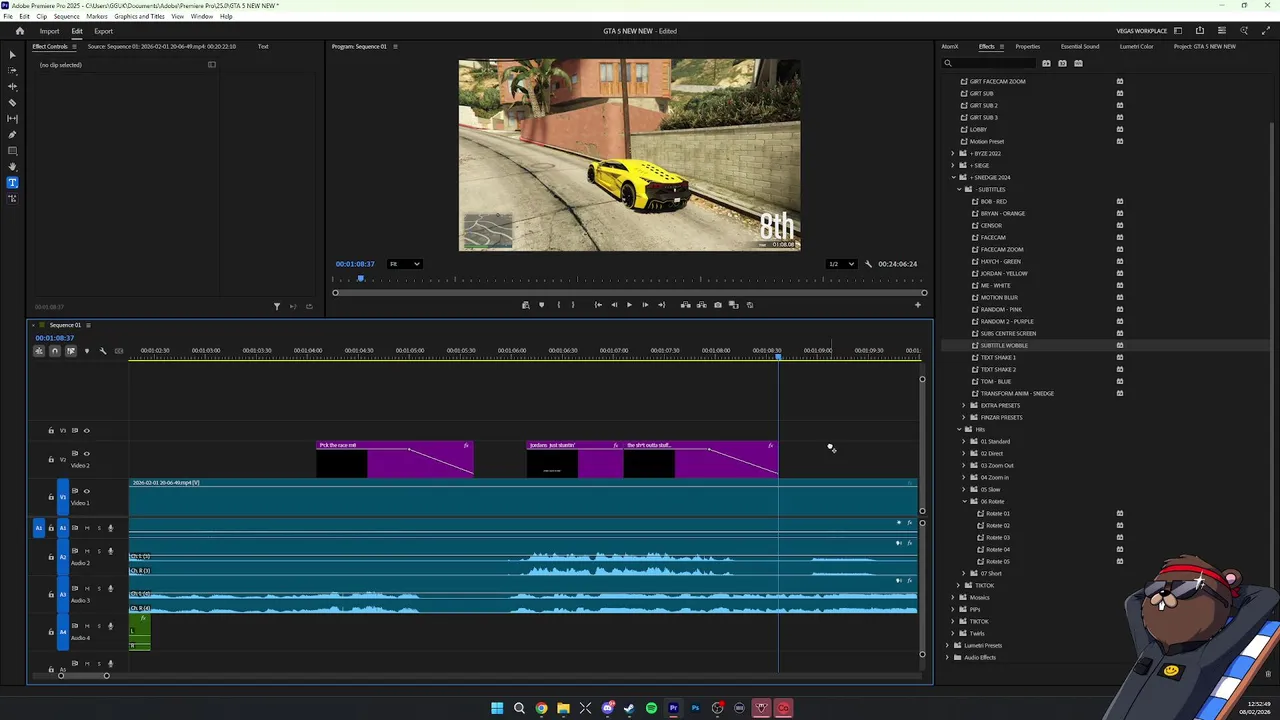Toggle track targeting for A4

(x=62, y=632)
